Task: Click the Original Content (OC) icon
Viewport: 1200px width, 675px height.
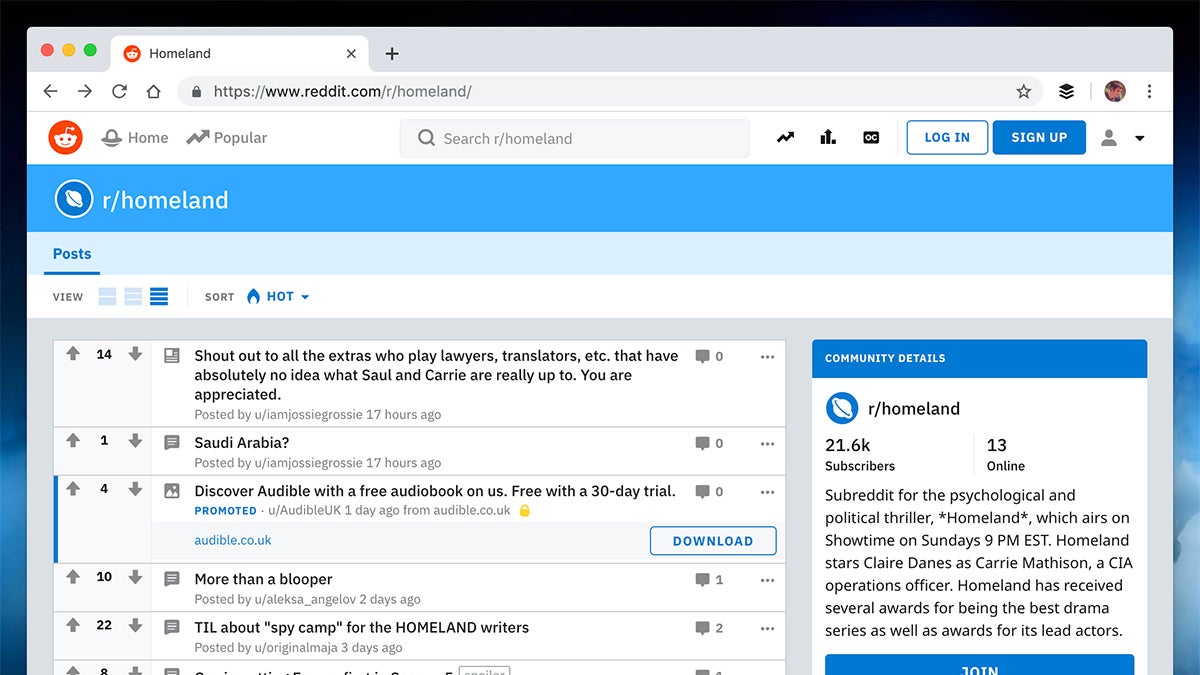Action: pyautogui.click(x=870, y=137)
